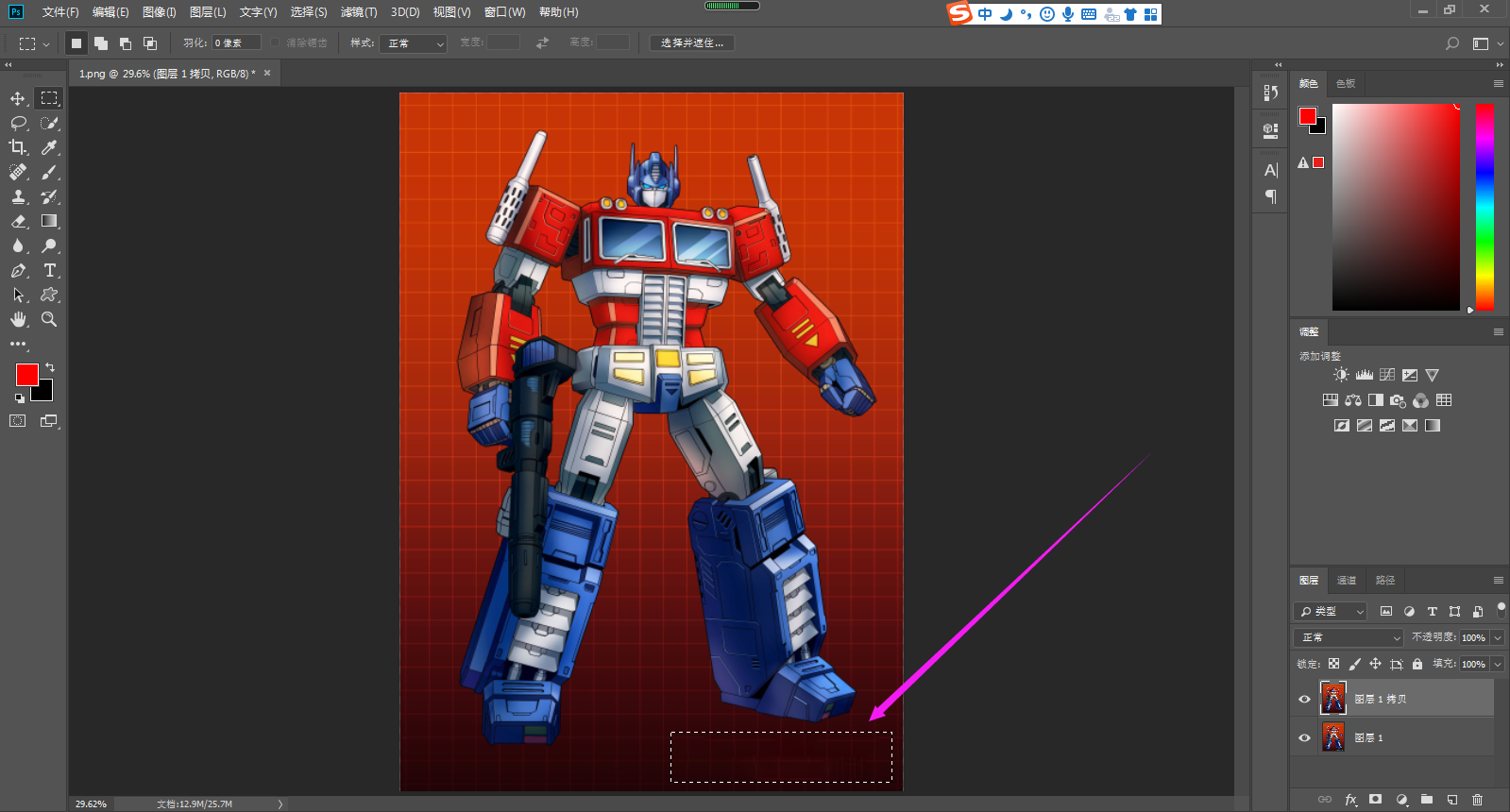The image size is (1510, 812).
Task: Select the Gradient tool
Action: click(x=49, y=221)
